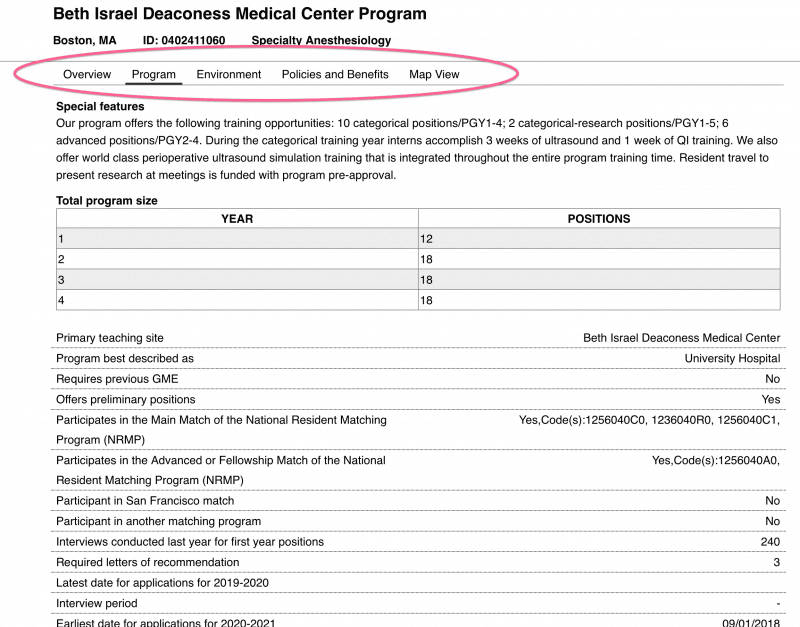Click the Participant in another matching program label
This screenshot has height=627, width=800.
(x=158, y=521)
